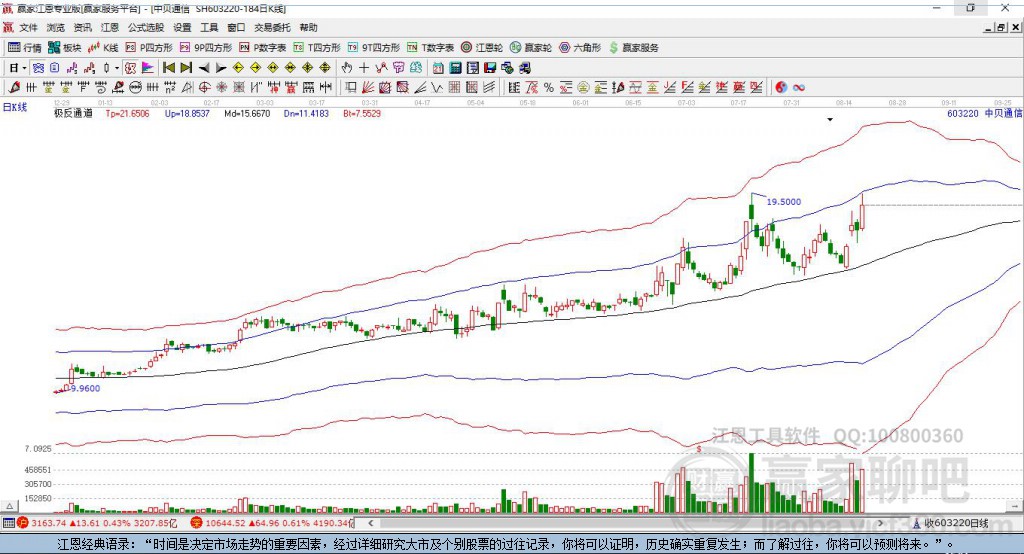Click the colored triangle gradient icon
The image size is (1024, 554).
148,68
